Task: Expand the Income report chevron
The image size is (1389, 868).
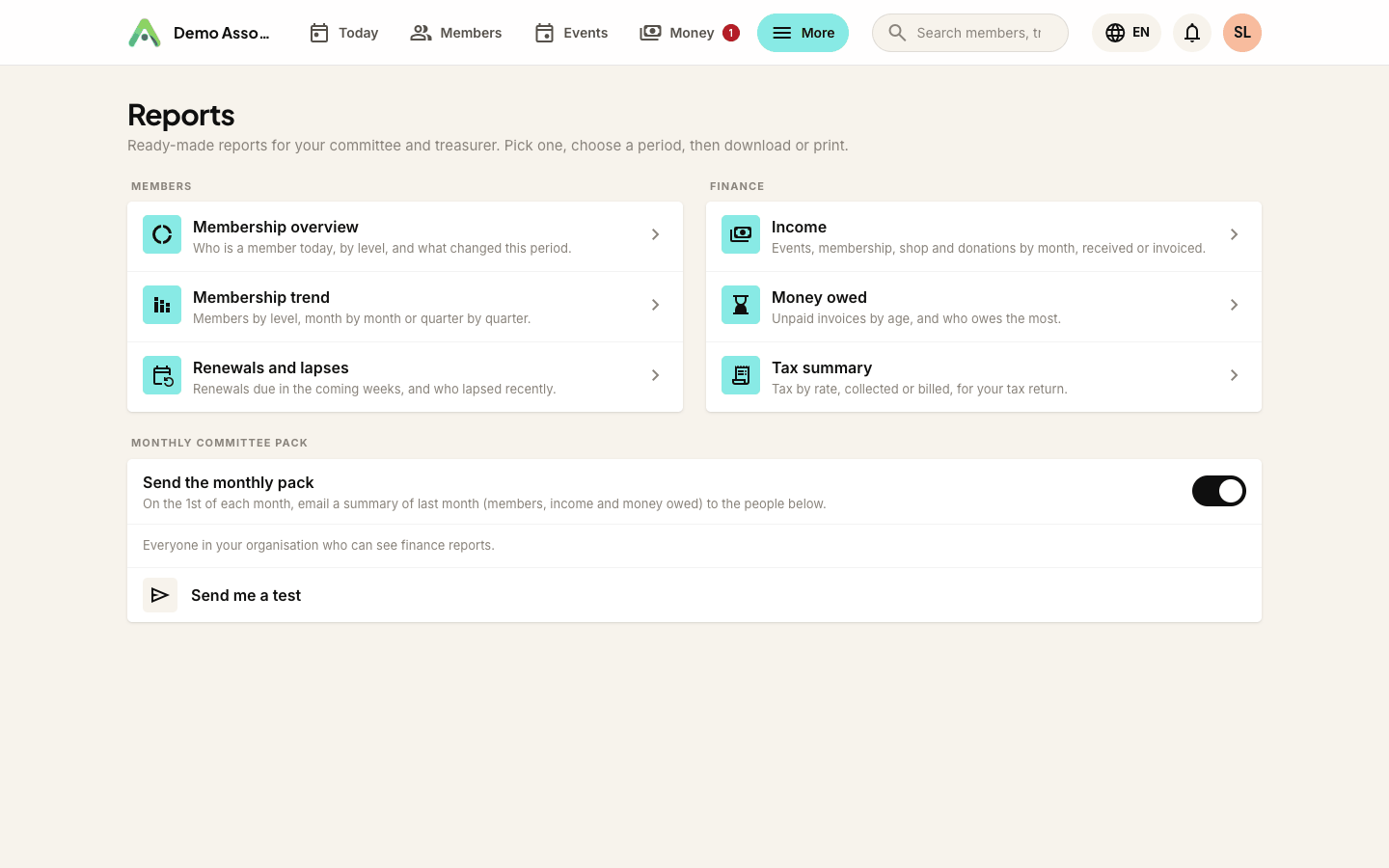Action: pyautogui.click(x=1234, y=234)
